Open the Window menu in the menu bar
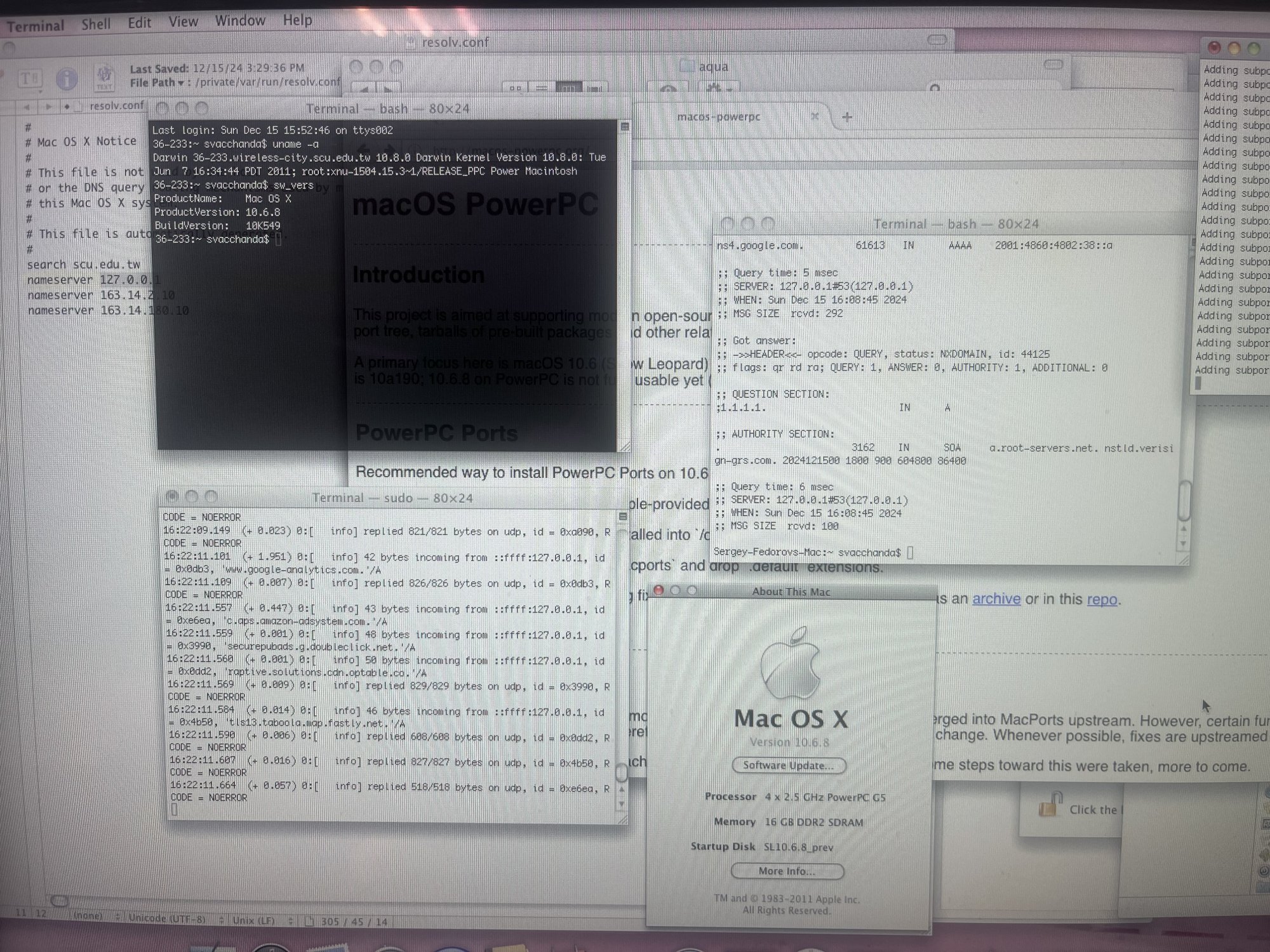 pos(239,21)
